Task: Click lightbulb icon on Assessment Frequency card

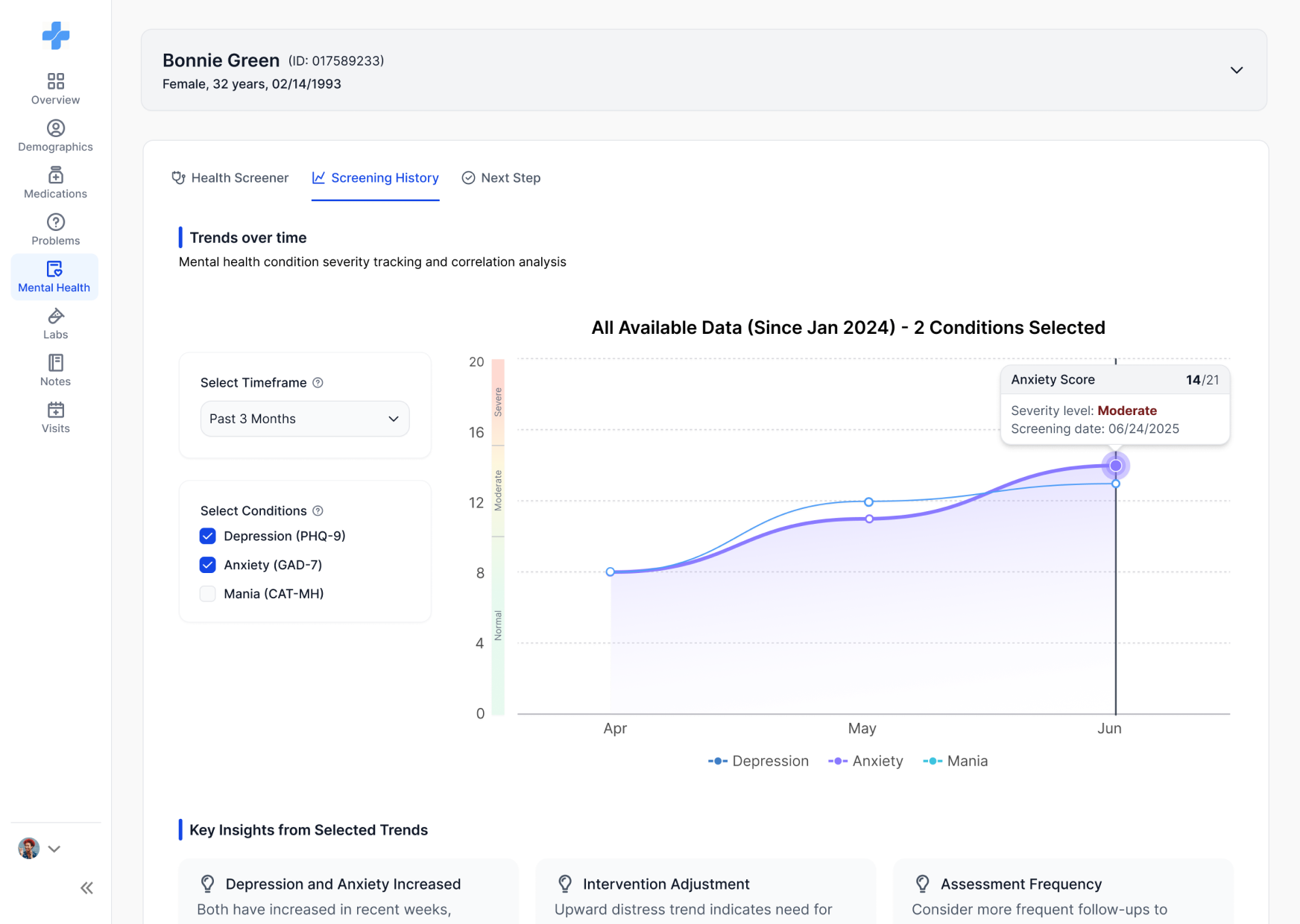Action: pyautogui.click(x=922, y=884)
